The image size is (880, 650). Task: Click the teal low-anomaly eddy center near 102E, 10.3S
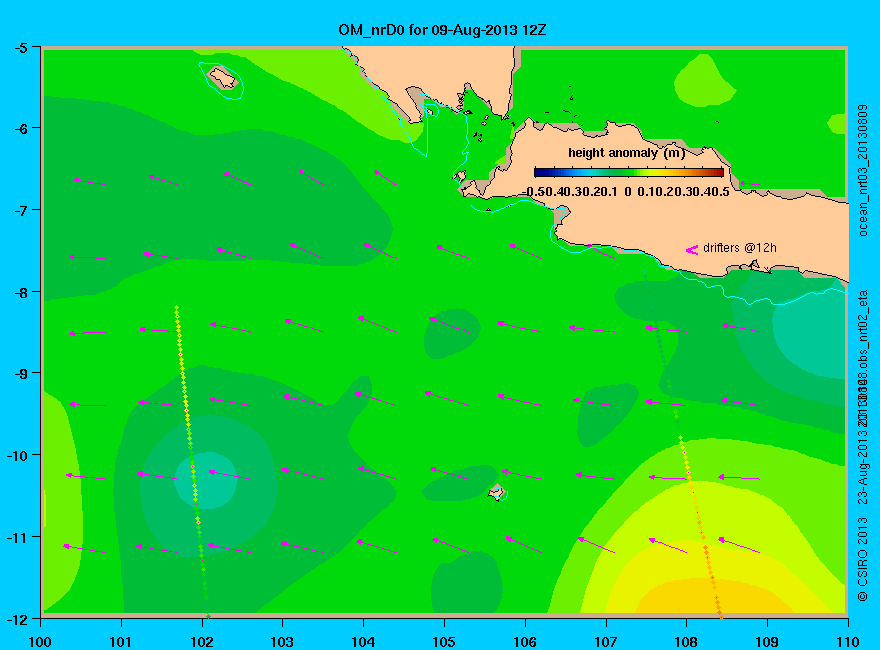[x=205, y=480]
